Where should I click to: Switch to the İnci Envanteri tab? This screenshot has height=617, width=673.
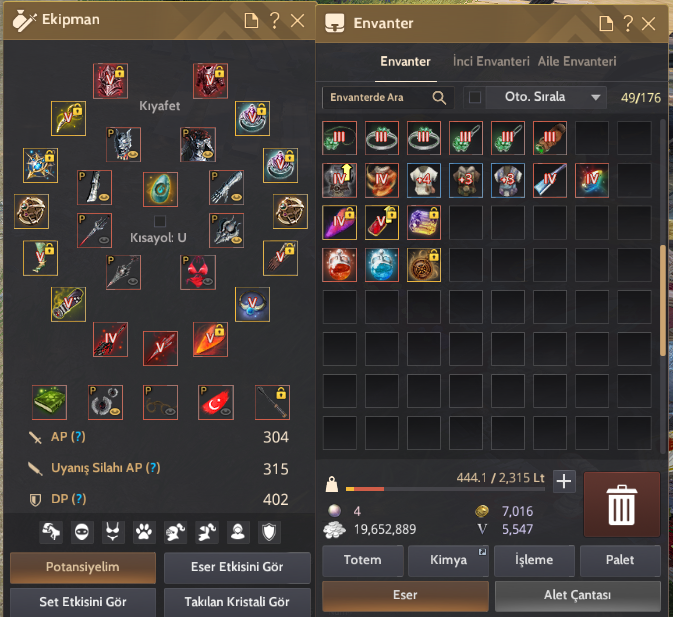(x=491, y=61)
